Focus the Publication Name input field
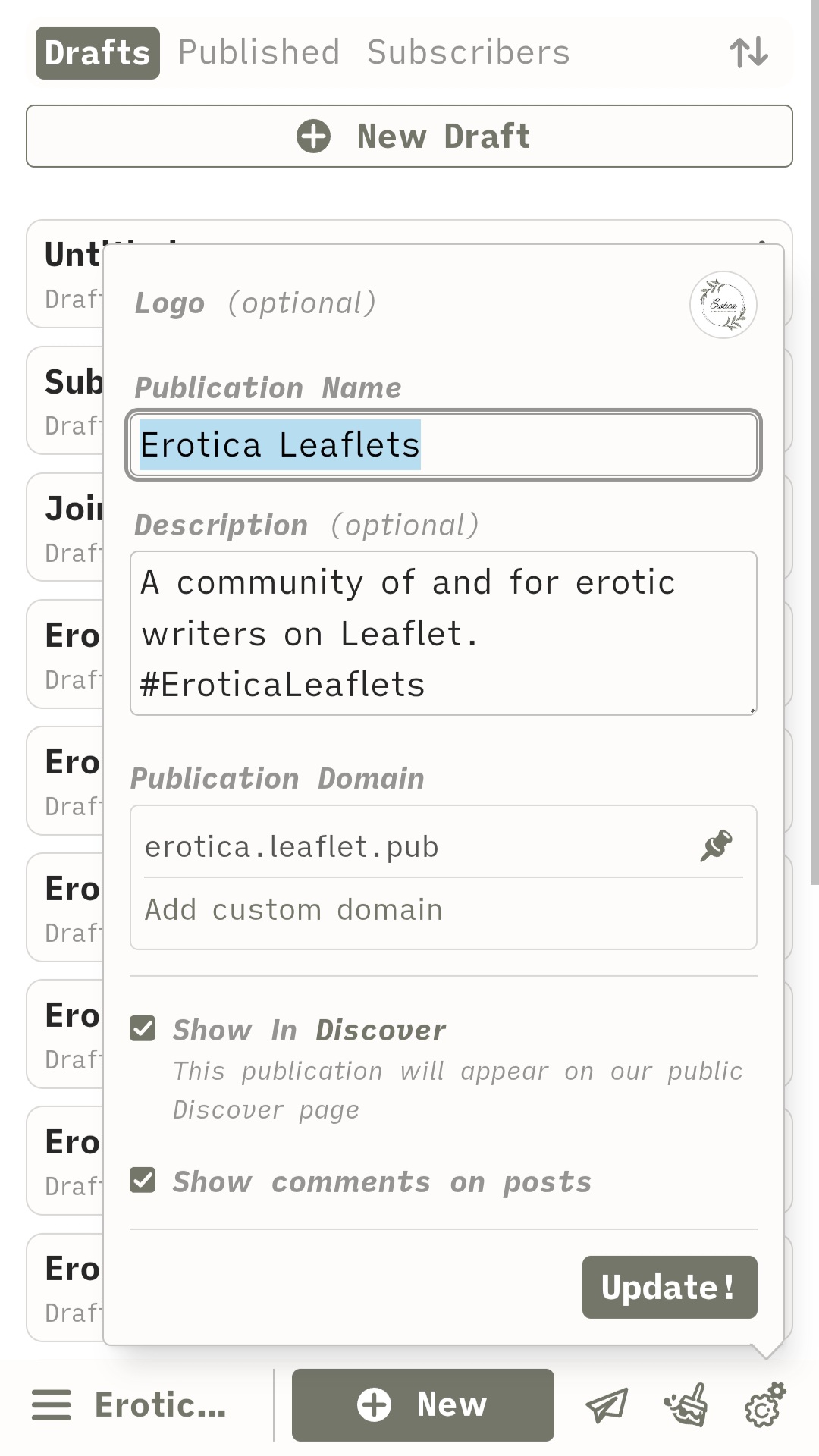 tap(444, 445)
